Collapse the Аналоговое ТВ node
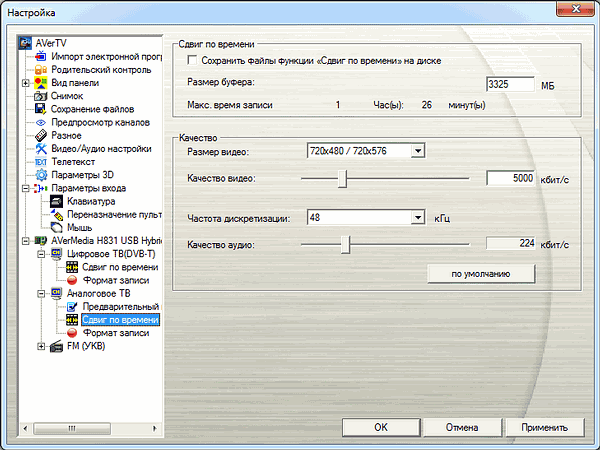This screenshot has height=450, width=600. pos(41,293)
